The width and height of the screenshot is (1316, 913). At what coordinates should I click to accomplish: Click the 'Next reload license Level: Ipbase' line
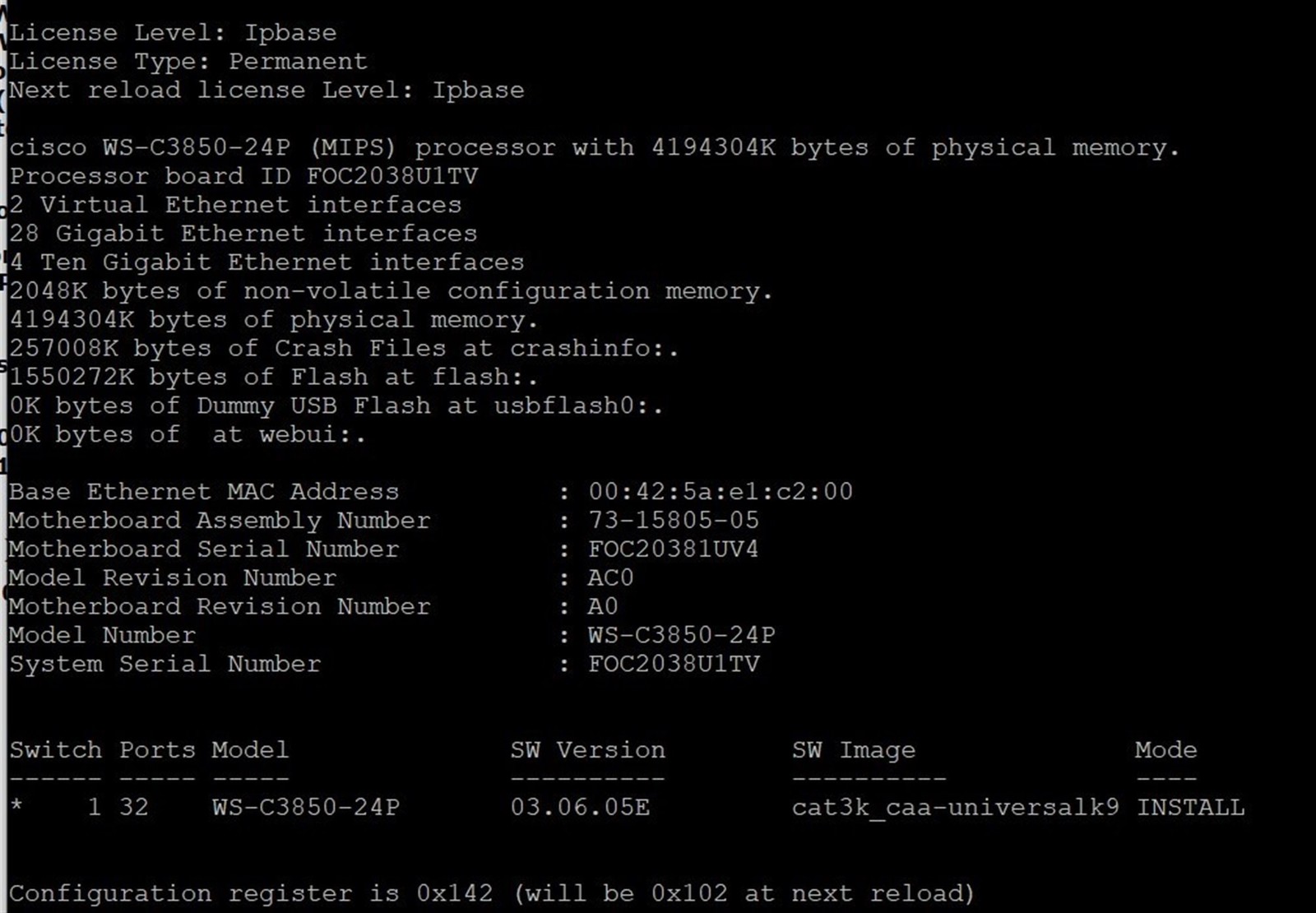(x=266, y=90)
